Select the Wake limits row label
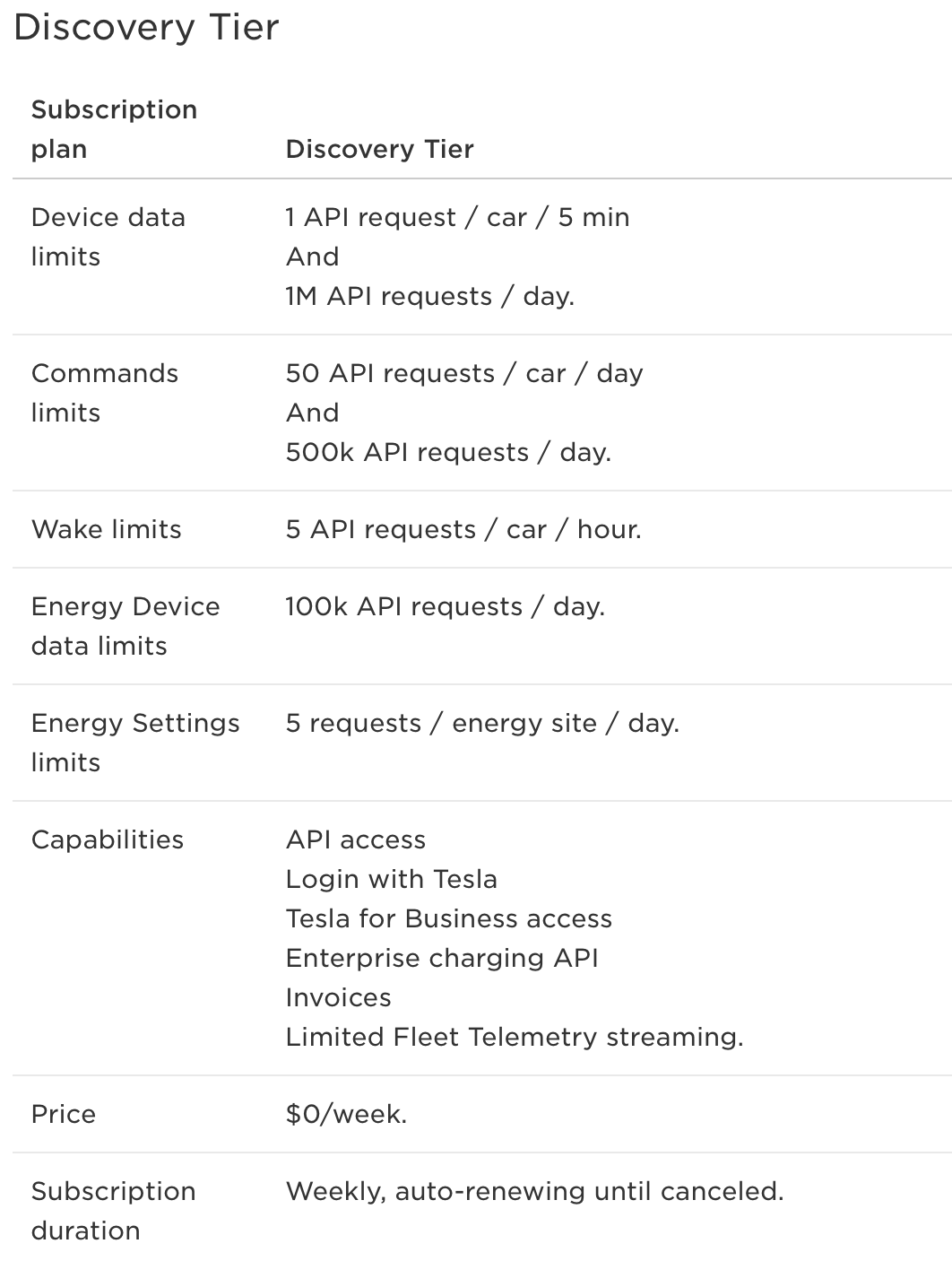Screen dimensions: 952x1261 [x=106, y=529]
